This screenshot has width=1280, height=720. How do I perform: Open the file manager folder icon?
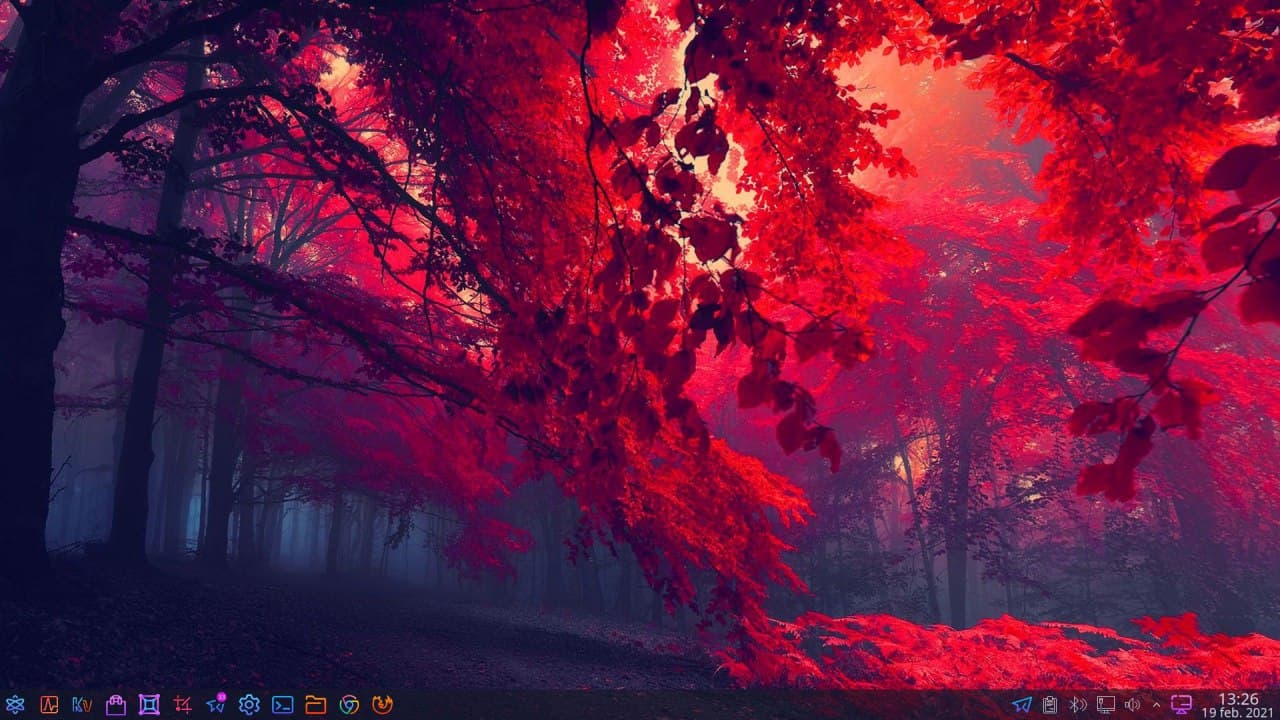[x=316, y=705]
